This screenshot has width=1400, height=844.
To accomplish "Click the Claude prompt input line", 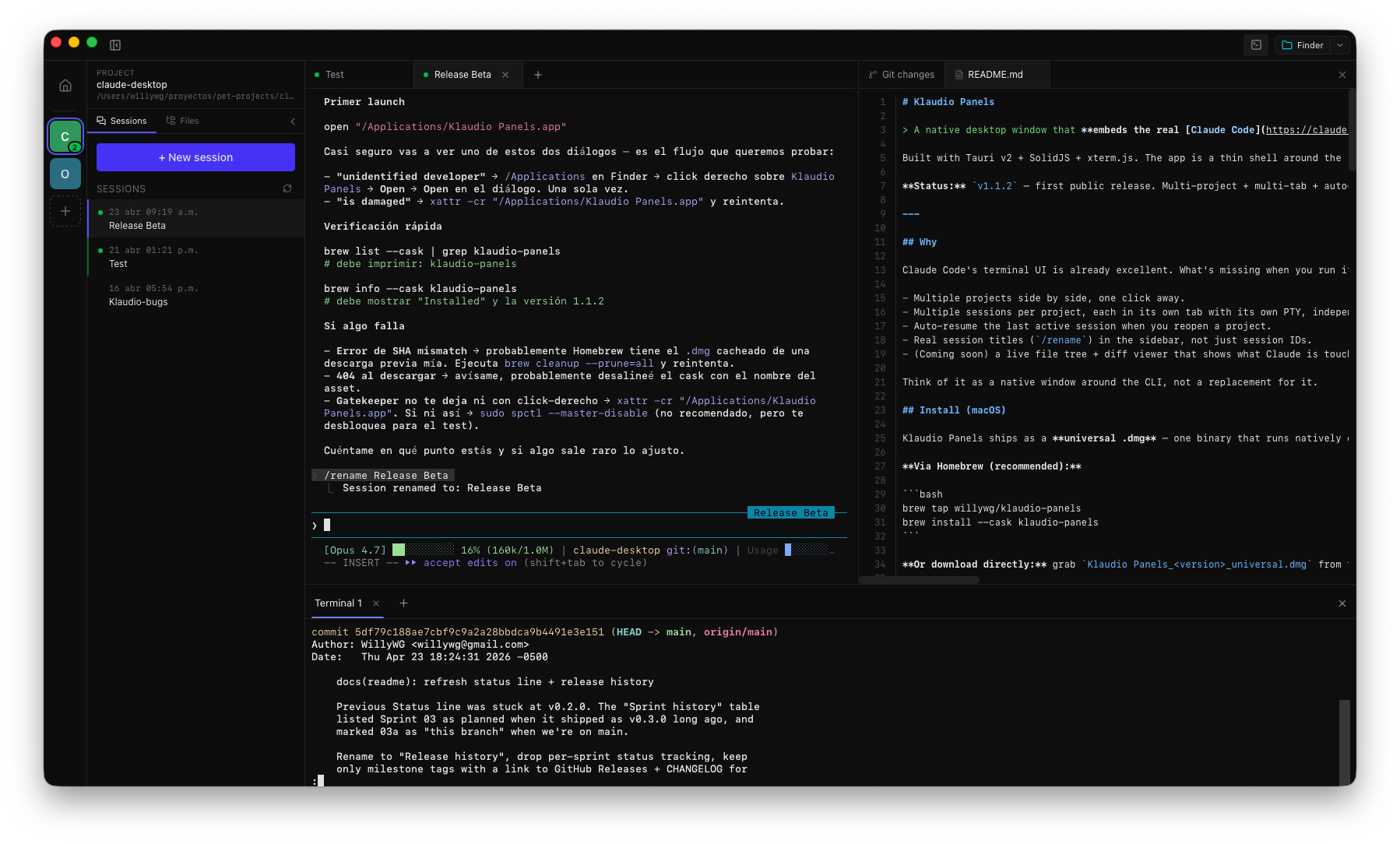I will pyautogui.click(x=580, y=526).
